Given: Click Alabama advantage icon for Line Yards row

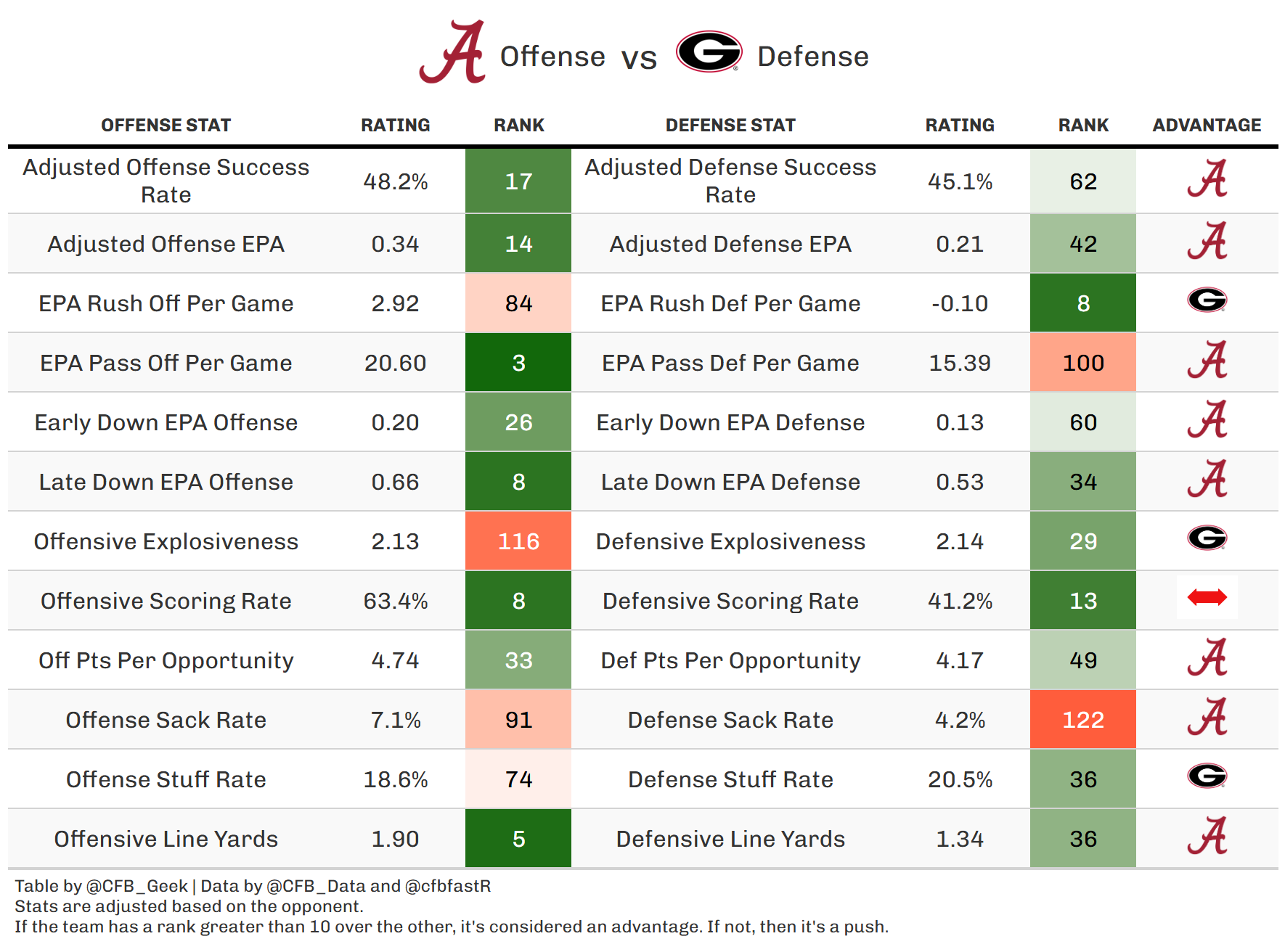Looking at the screenshot, I should 1207,836.
